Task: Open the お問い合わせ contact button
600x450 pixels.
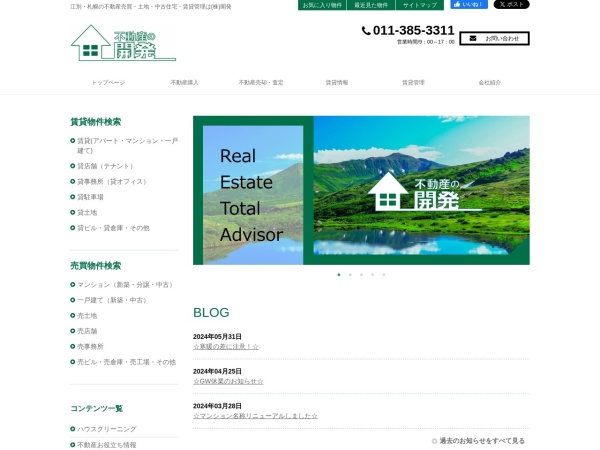Action: (494, 38)
